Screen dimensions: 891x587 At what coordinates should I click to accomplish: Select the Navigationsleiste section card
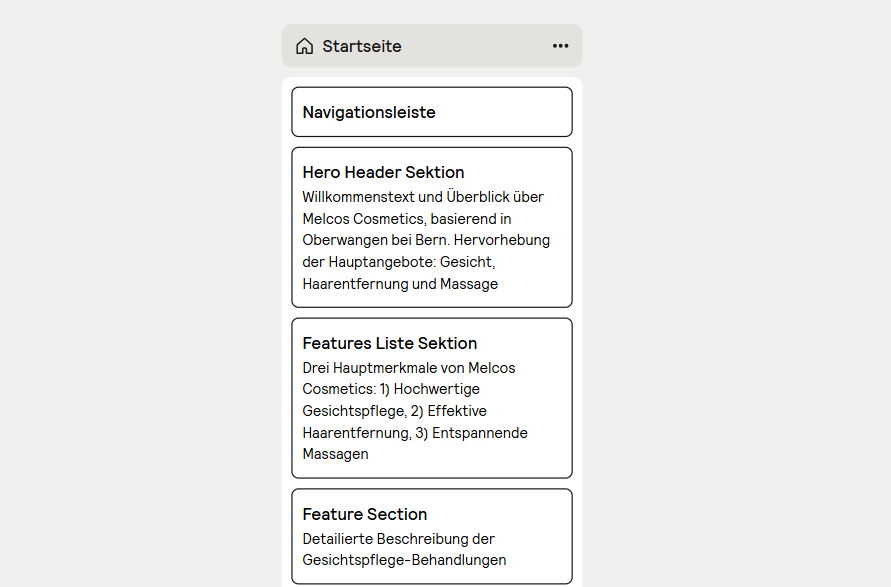coord(432,112)
